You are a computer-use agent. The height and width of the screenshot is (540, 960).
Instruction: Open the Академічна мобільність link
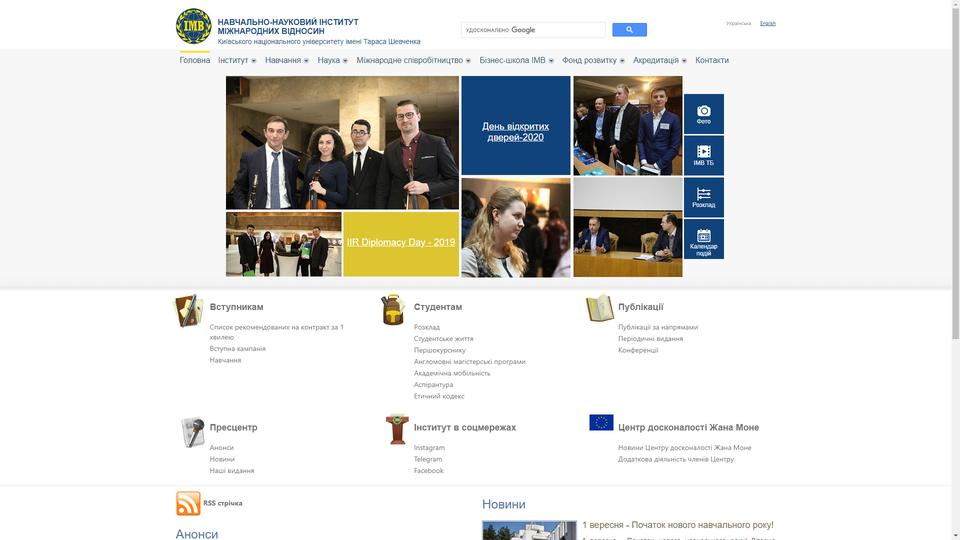[452, 373]
